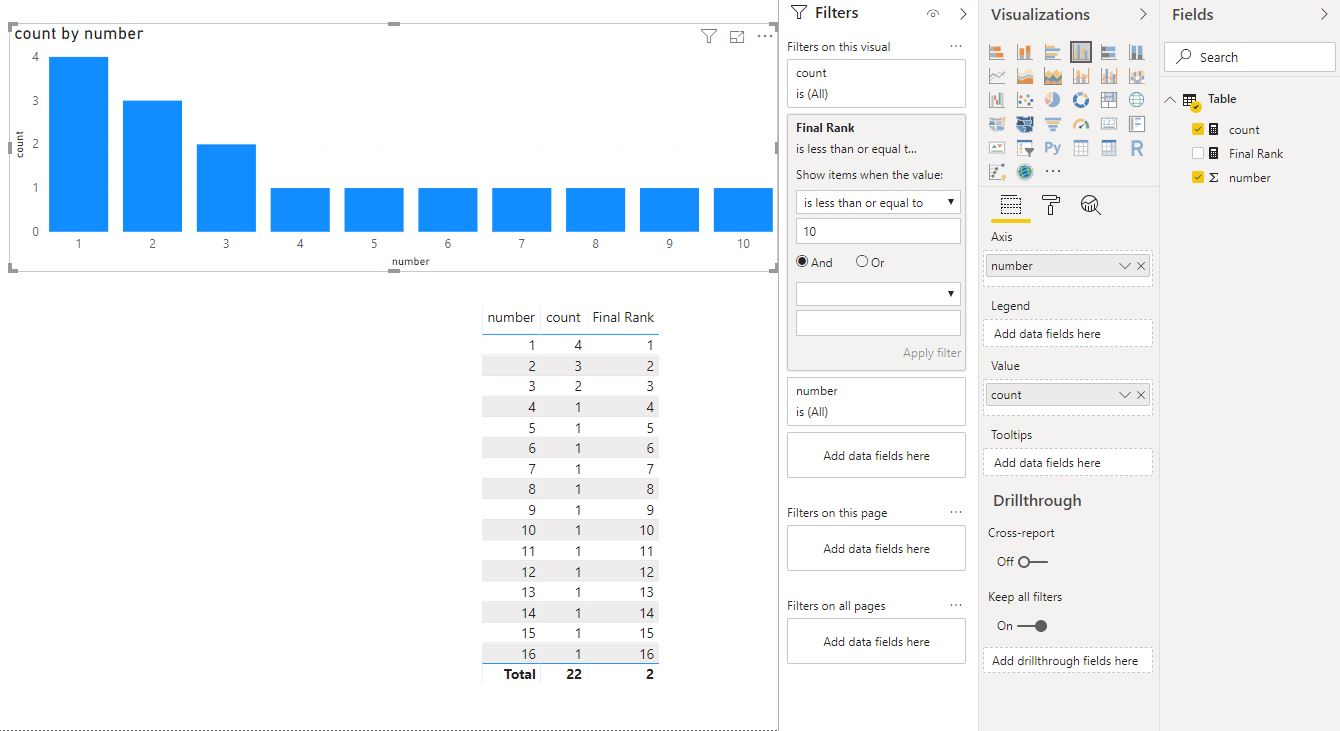Collapse the Table node in Fields
Image resolution: width=1340 pixels, height=731 pixels.
coord(1171,99)
